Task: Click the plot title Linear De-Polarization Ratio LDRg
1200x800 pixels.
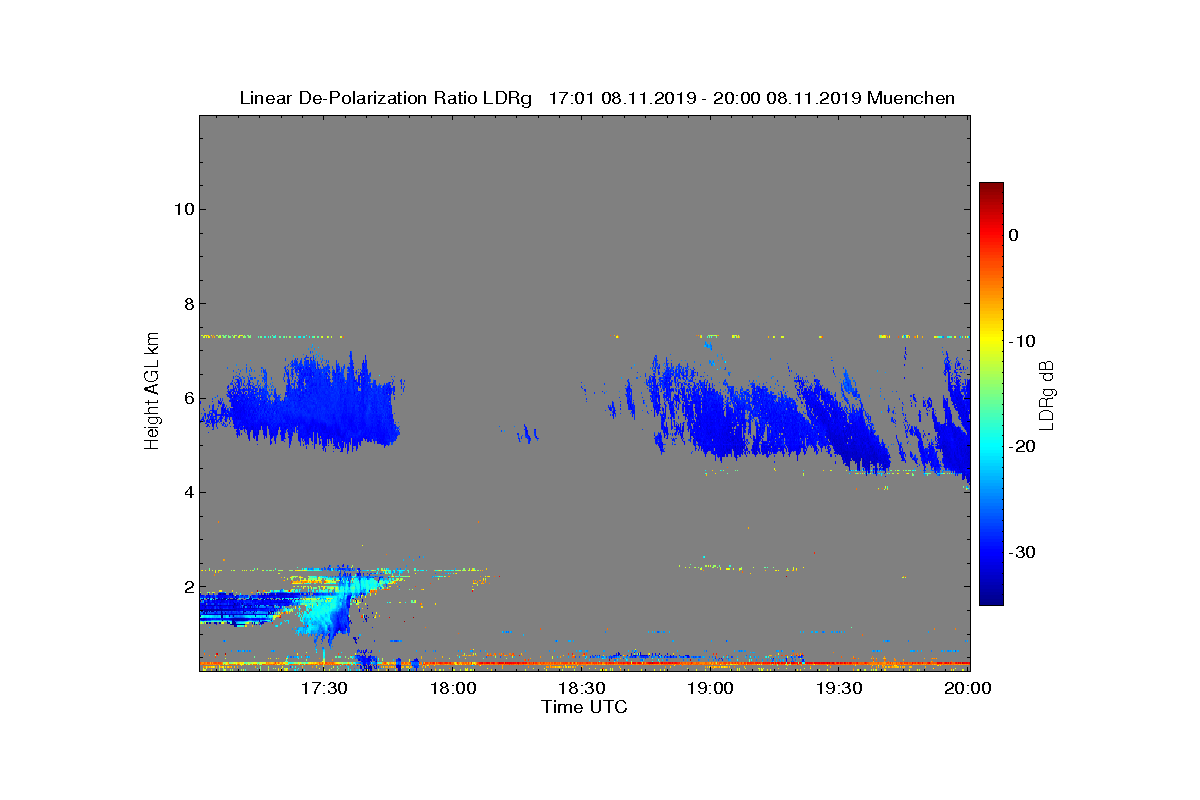Action: 388,98
